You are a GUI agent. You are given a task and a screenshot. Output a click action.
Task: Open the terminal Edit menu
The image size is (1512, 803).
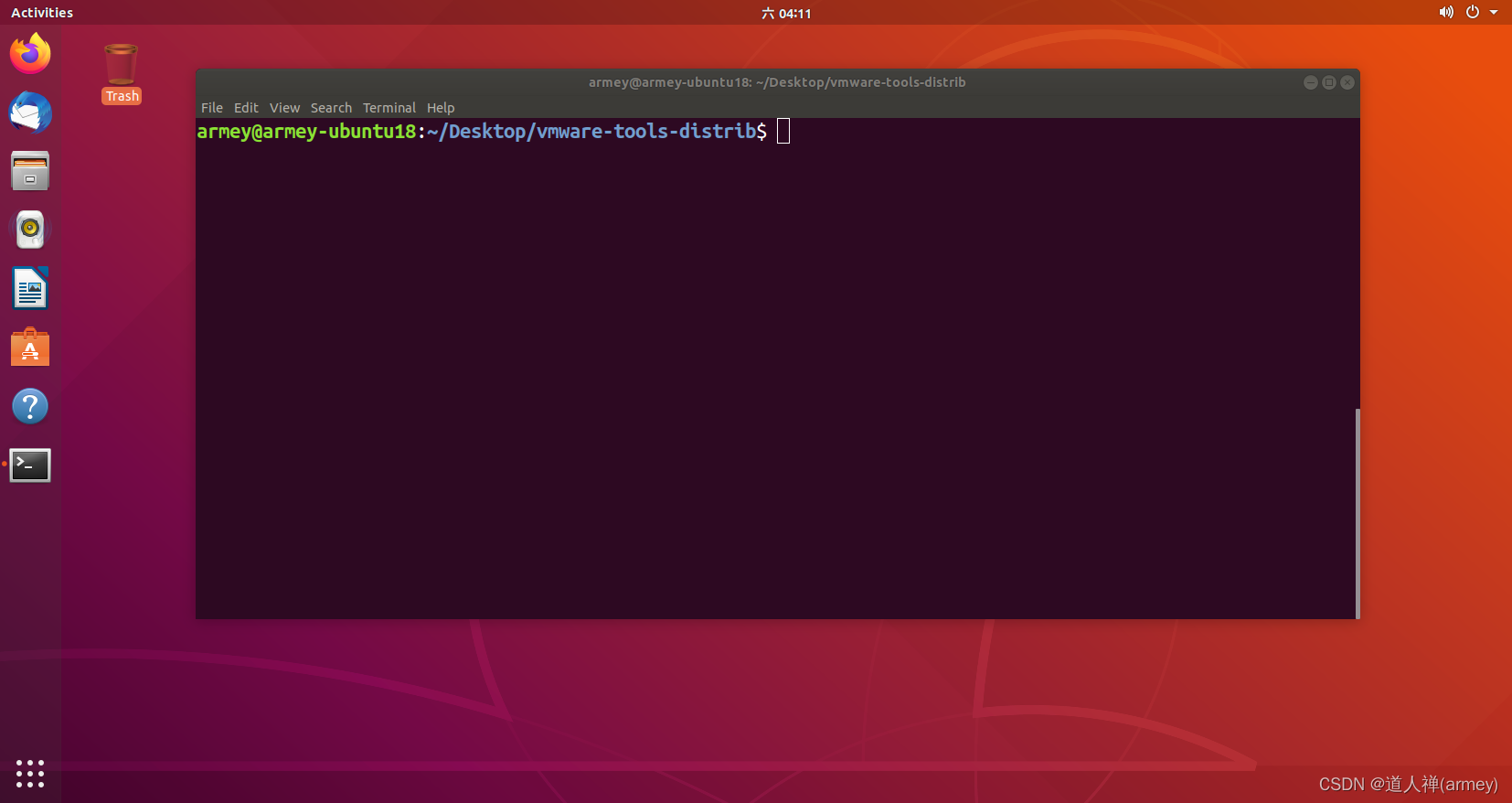click(x=246, y=108)
